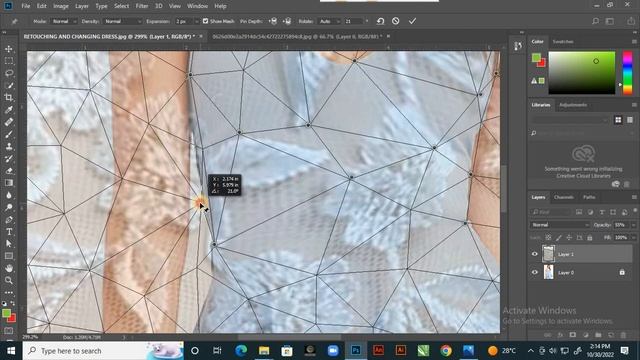
Task: Select the Path Selection tool
Action: tap(9, 244)
